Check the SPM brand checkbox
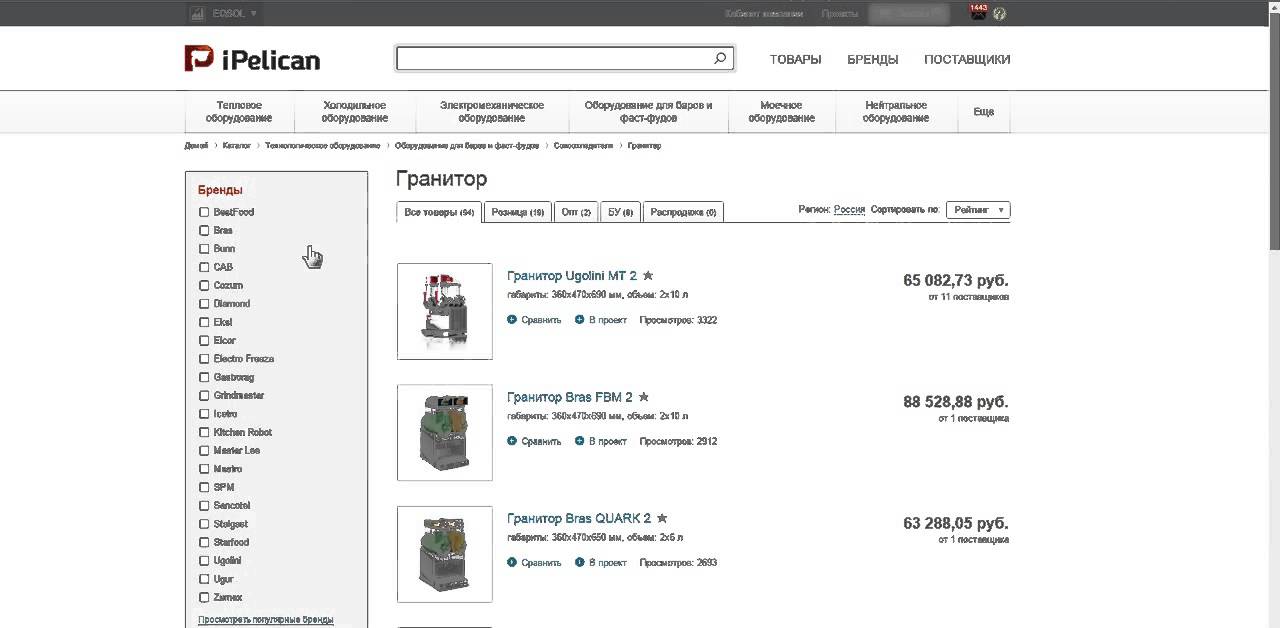This screenshot has height=628, width=1280. [x=204, y=487]
